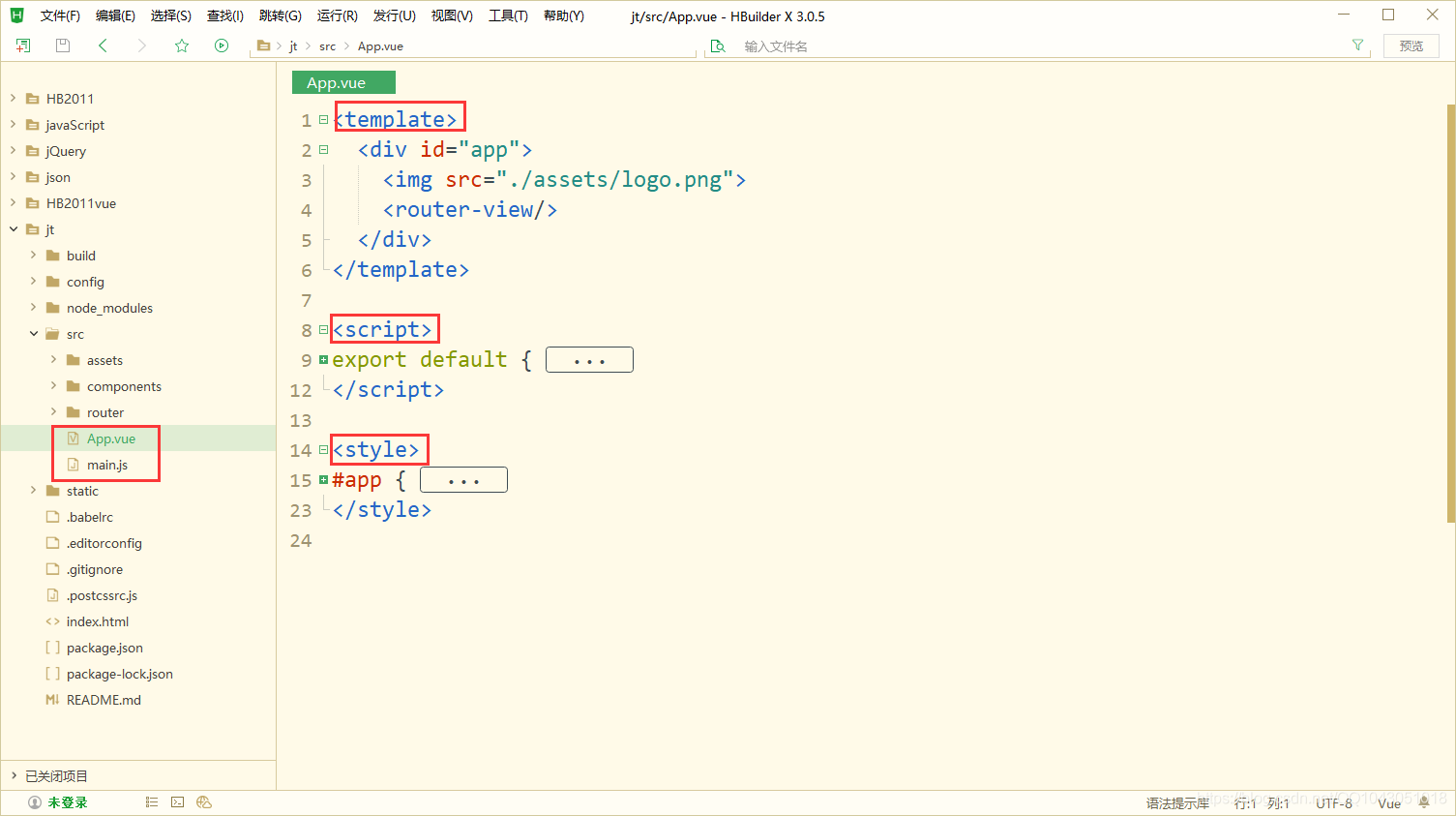
Task: Click the browser globe icon in status bar
Action: point(203,802)
